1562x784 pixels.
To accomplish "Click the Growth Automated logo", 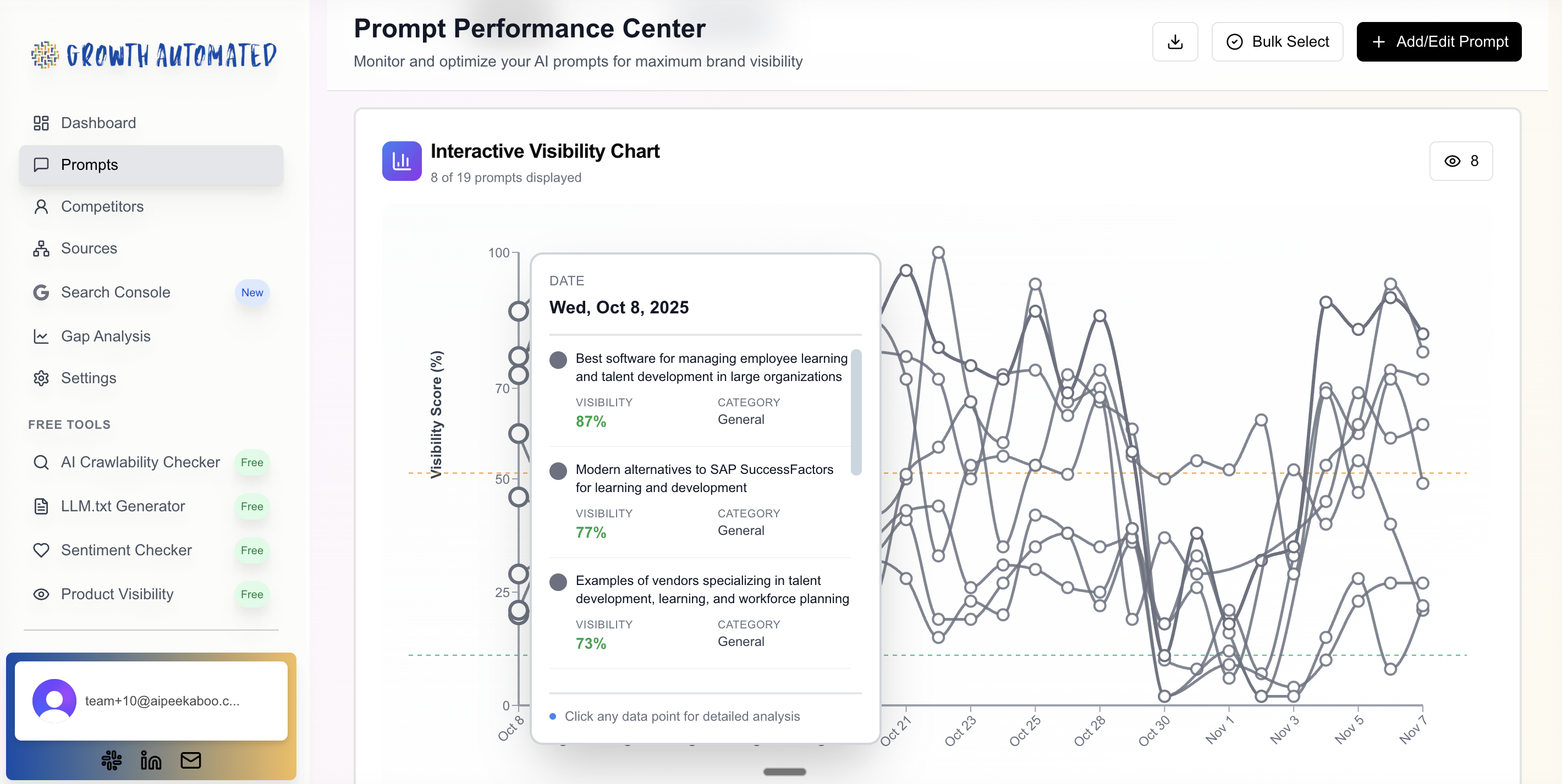I will [154, 55].
